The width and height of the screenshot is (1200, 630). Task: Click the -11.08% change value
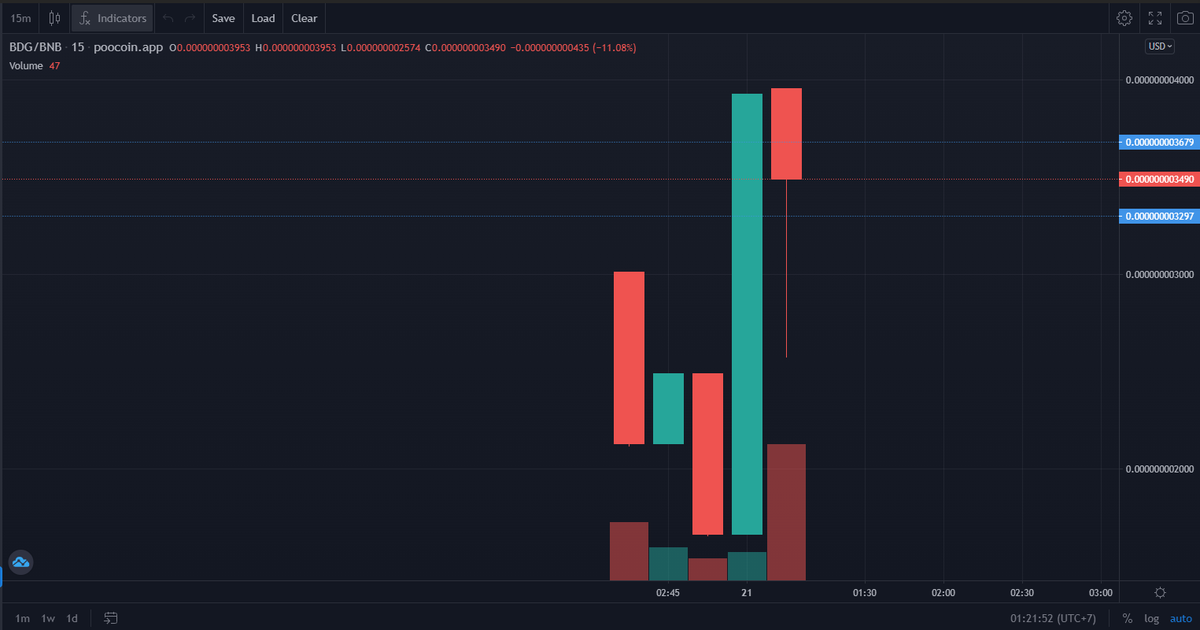click(x=616, y=47)
